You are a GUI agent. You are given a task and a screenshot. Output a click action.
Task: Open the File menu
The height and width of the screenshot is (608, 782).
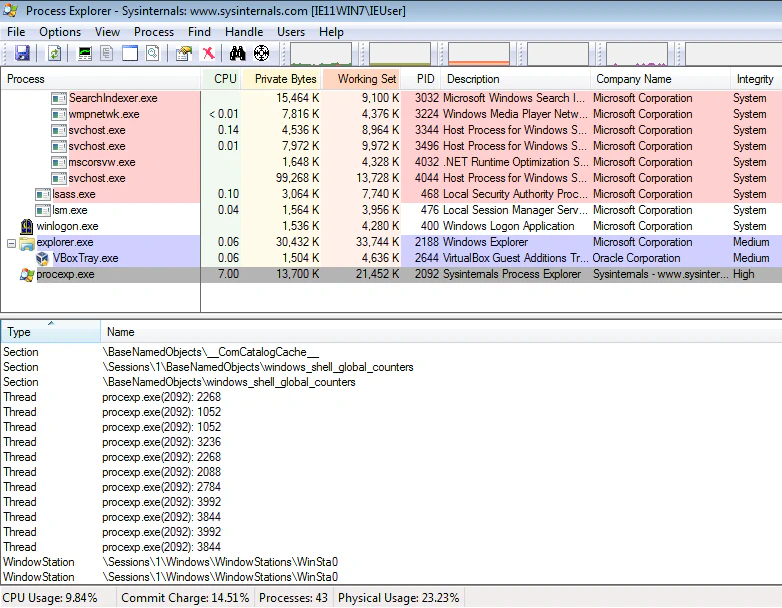(x=16, y=32)
